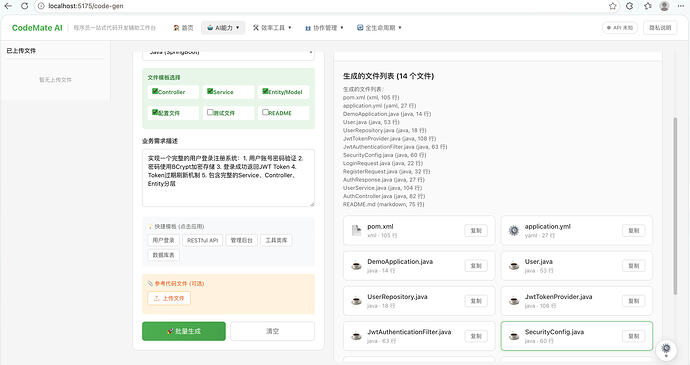The height and width of the screenshot is (365, 690).
Task: Click into the 业务需求描述 text area
Action: point(228,178)
